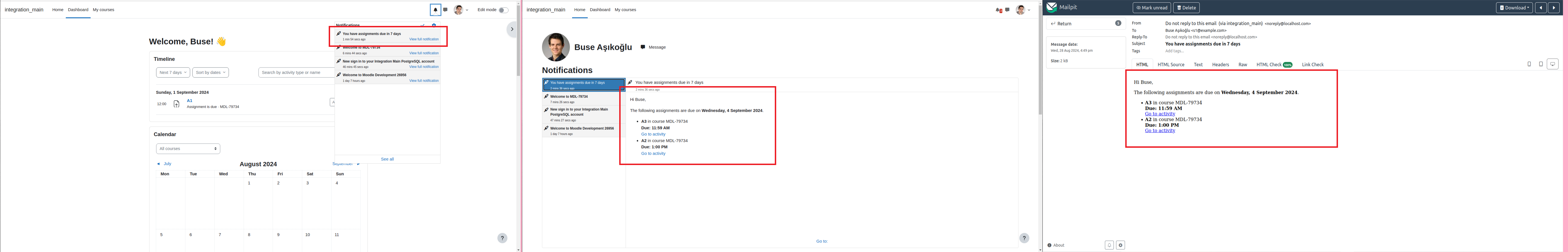Open A1 assignment link in Timeline

189,100
